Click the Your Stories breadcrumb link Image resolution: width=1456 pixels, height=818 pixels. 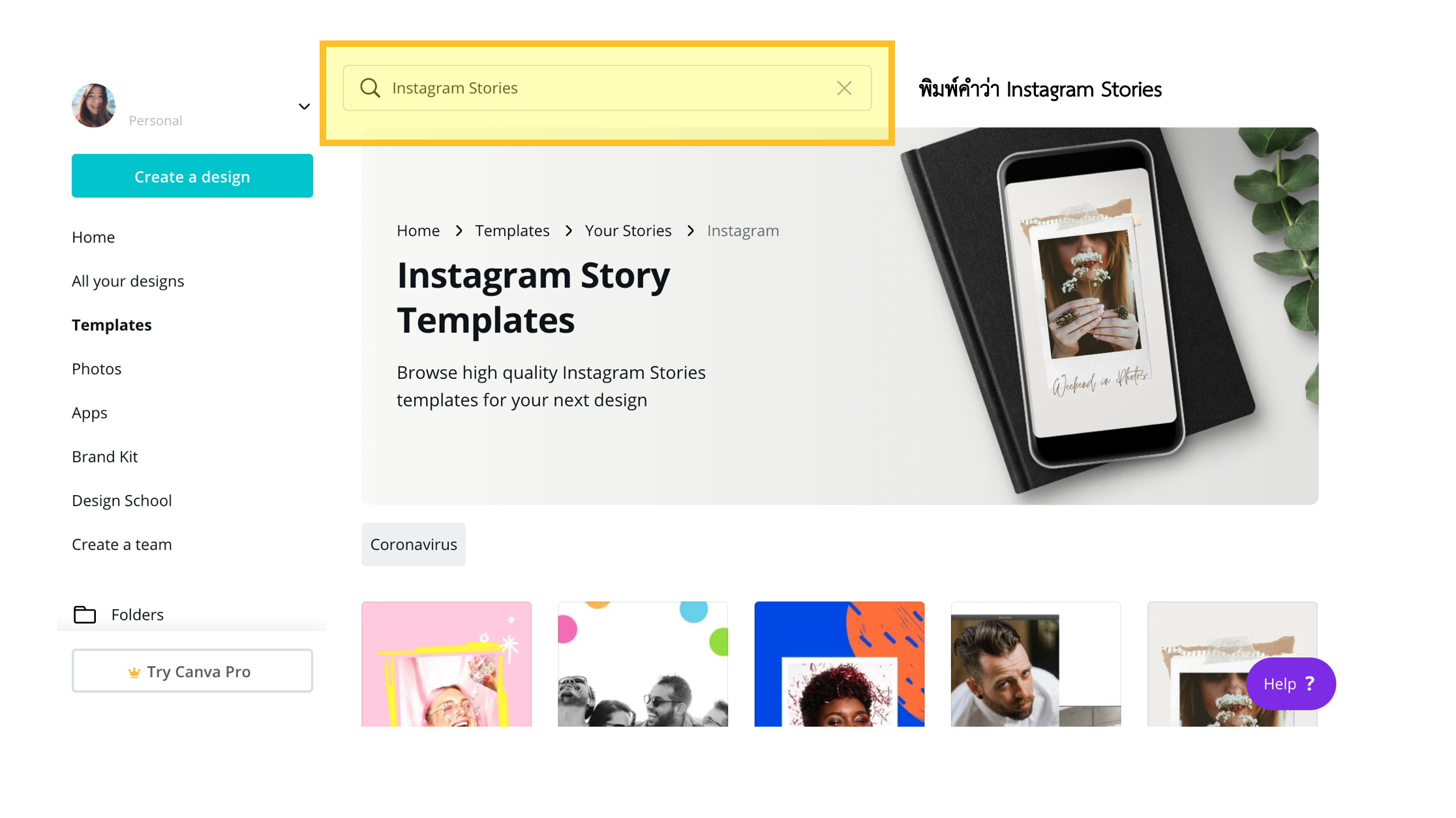pyautogui.click(x=628, y=230)
